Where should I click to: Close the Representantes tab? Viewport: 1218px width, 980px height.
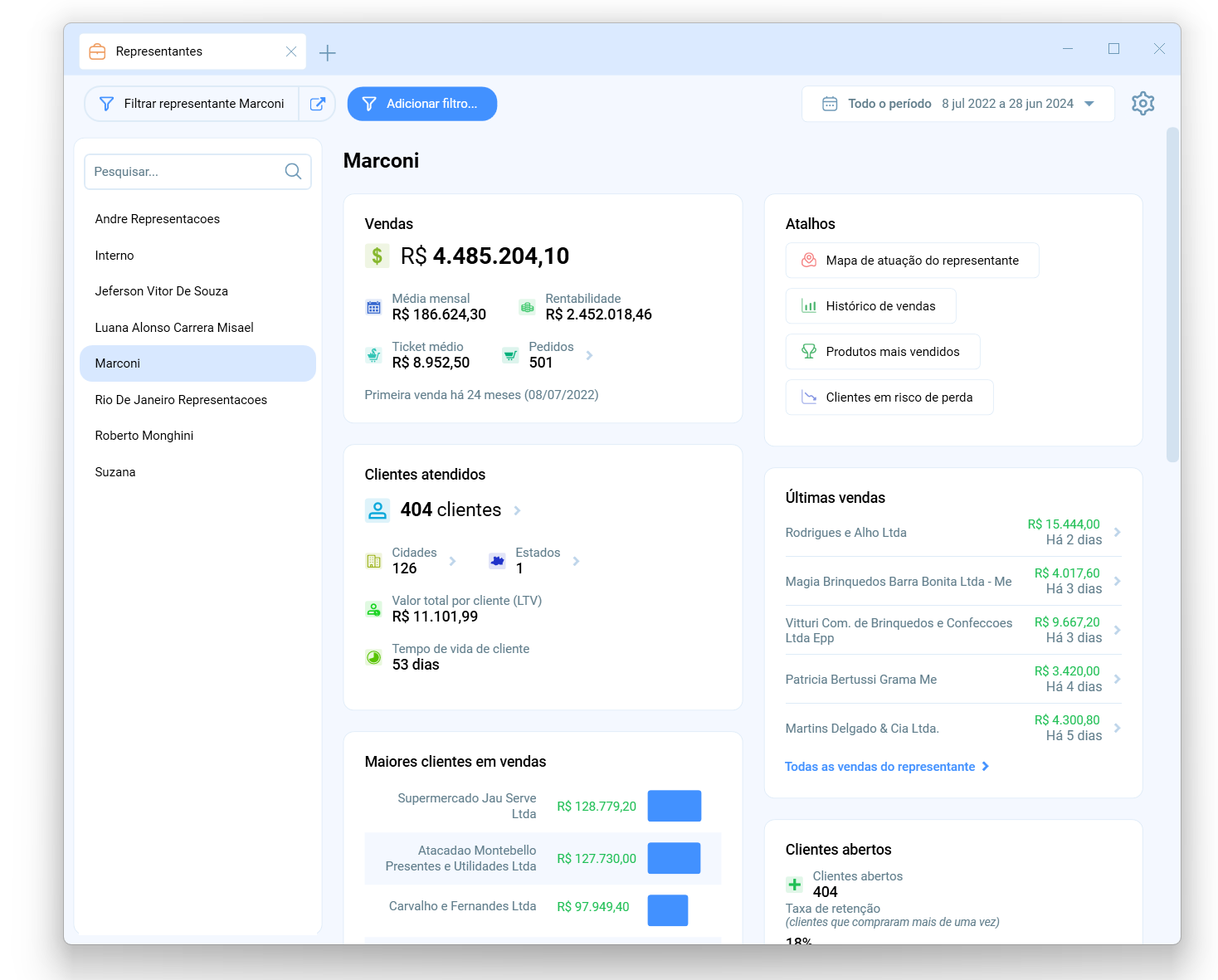(291, 51)
